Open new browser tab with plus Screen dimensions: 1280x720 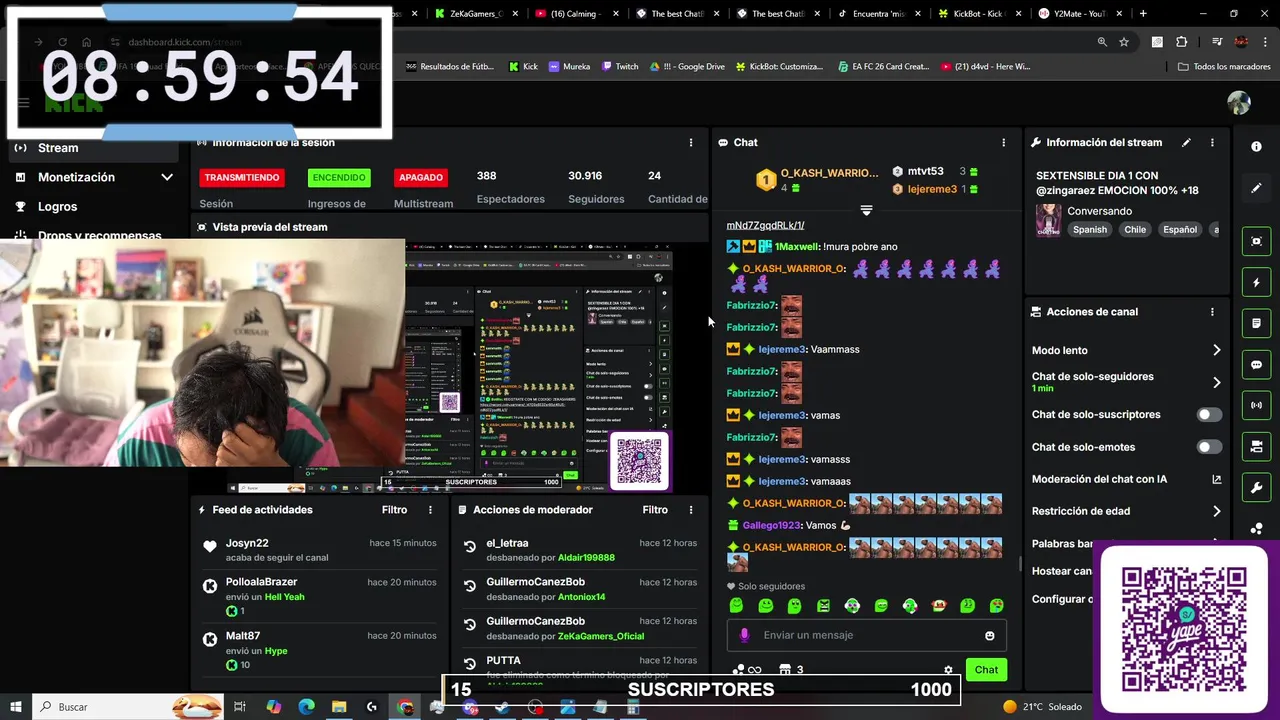pos(1143,14)
